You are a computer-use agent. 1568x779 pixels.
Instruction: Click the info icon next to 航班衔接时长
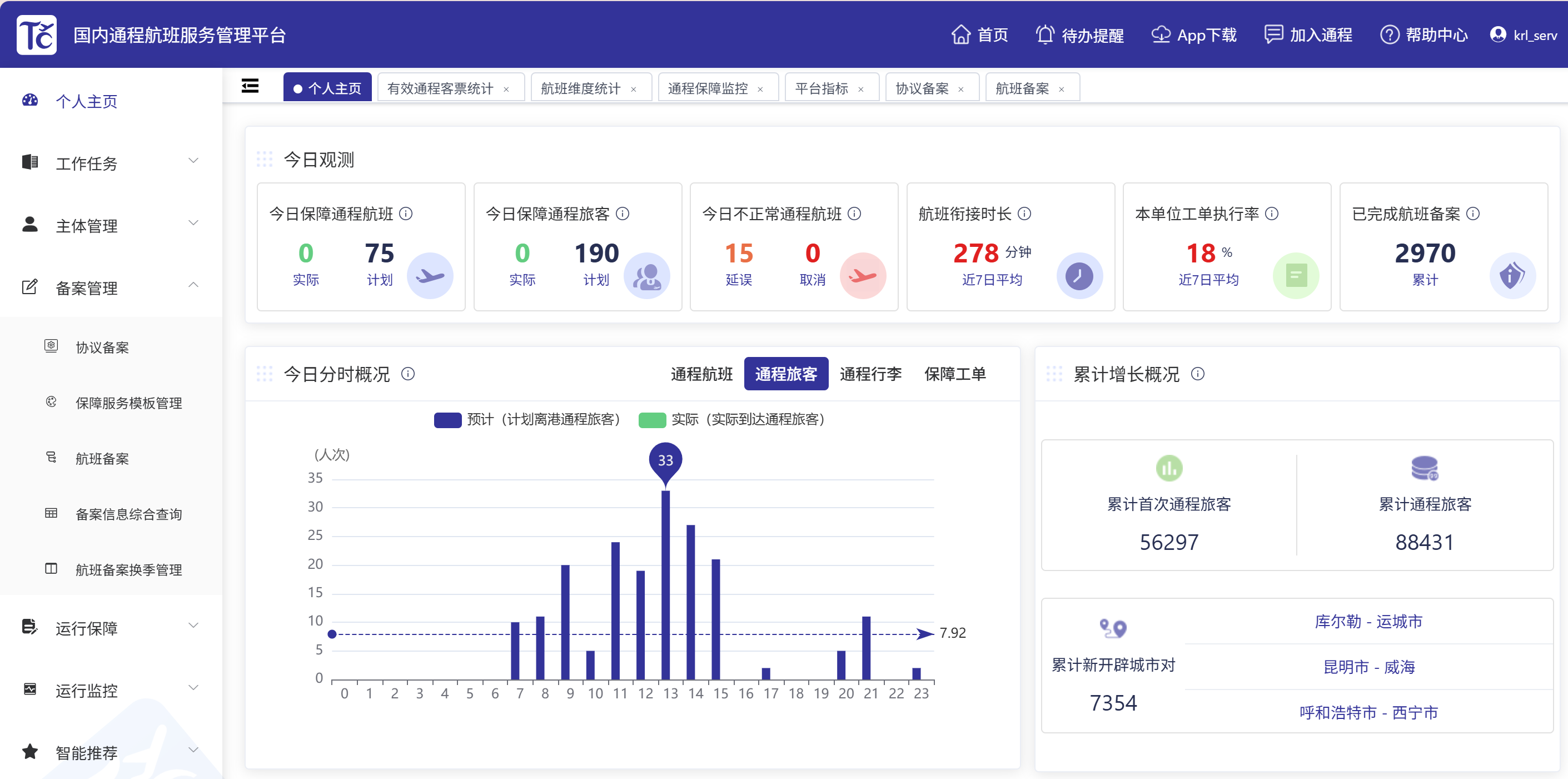click(1024, 214)
